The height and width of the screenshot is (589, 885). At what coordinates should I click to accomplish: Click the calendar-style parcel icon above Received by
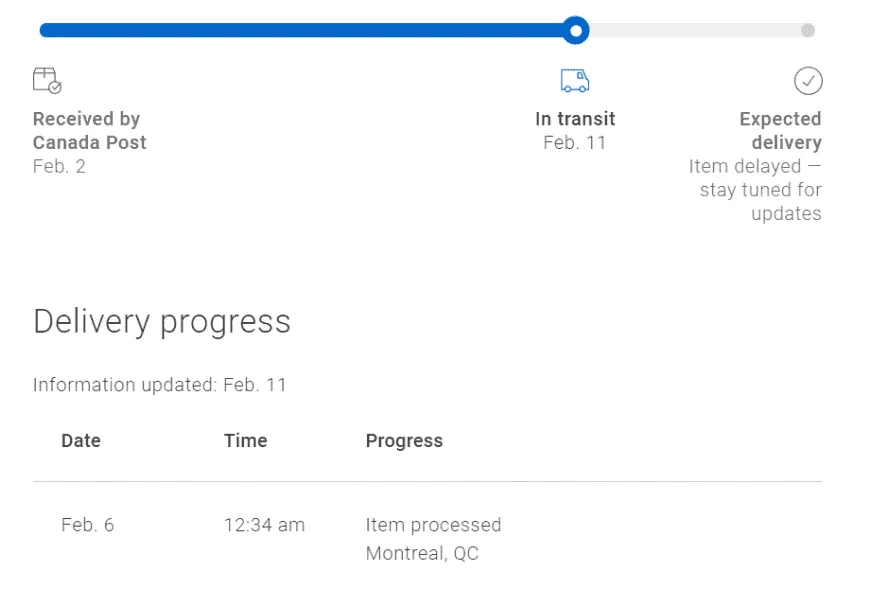click(x=46, y=80)
